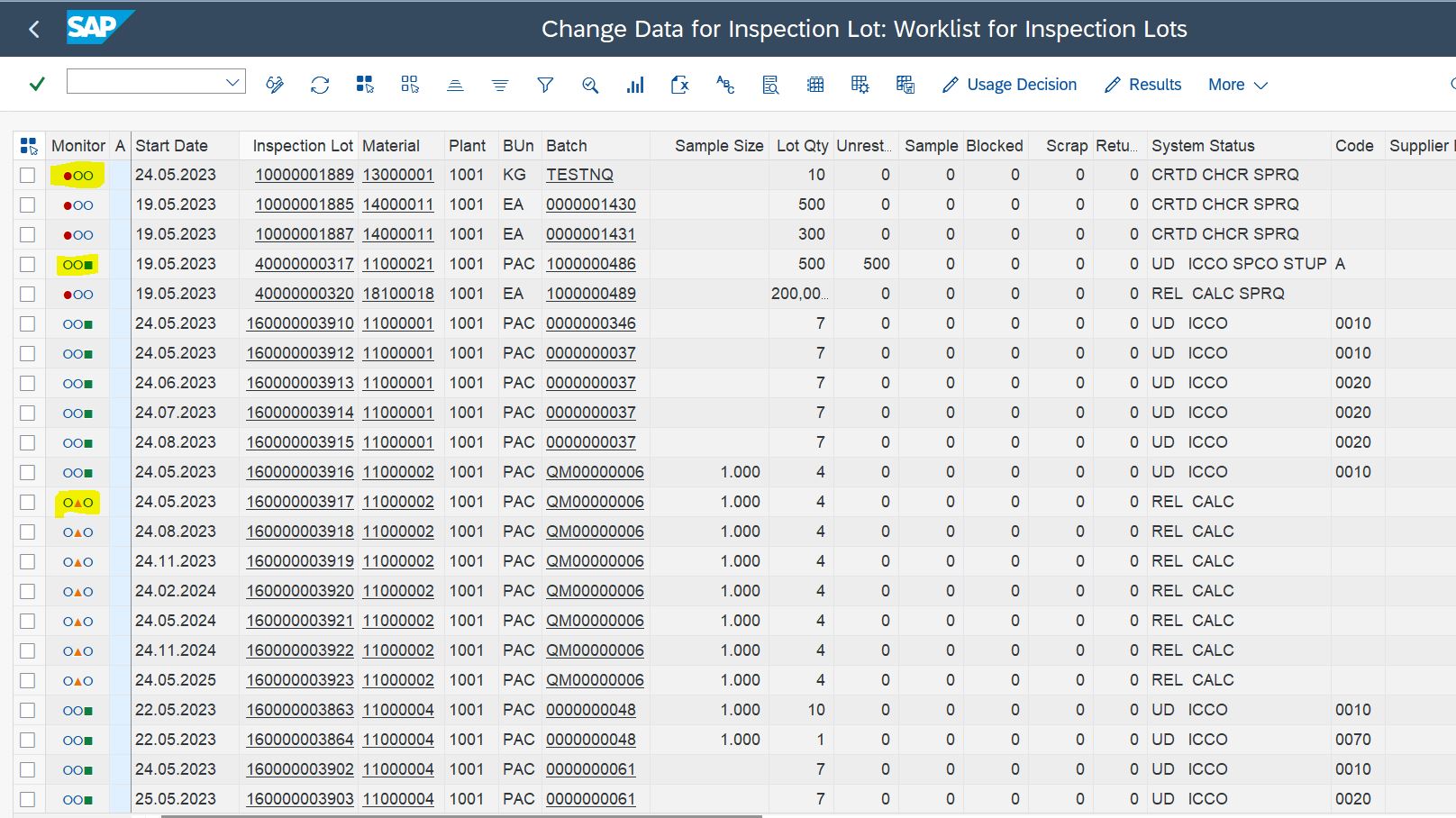Screen dimensions: 1456x818
Task: Click the spreadsheet export icon
Action: [680, 85]
